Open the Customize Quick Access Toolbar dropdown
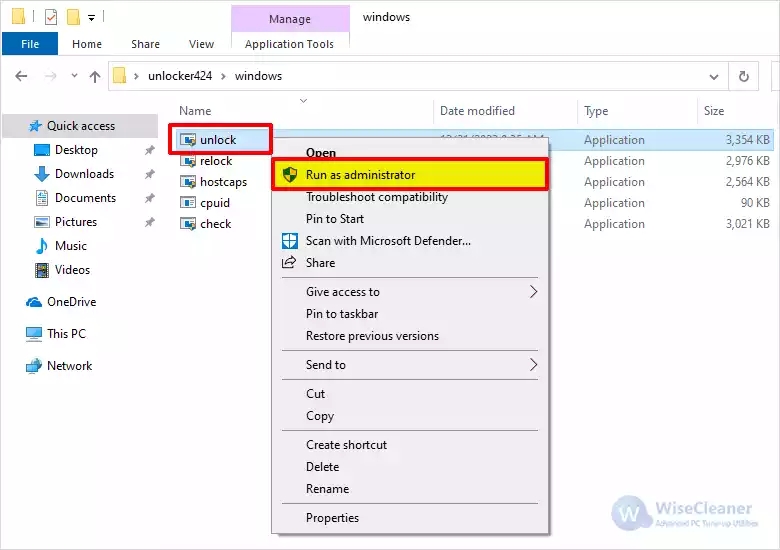Image resolution: width=780 pixels, height=550 pixels. coord(92,18)
